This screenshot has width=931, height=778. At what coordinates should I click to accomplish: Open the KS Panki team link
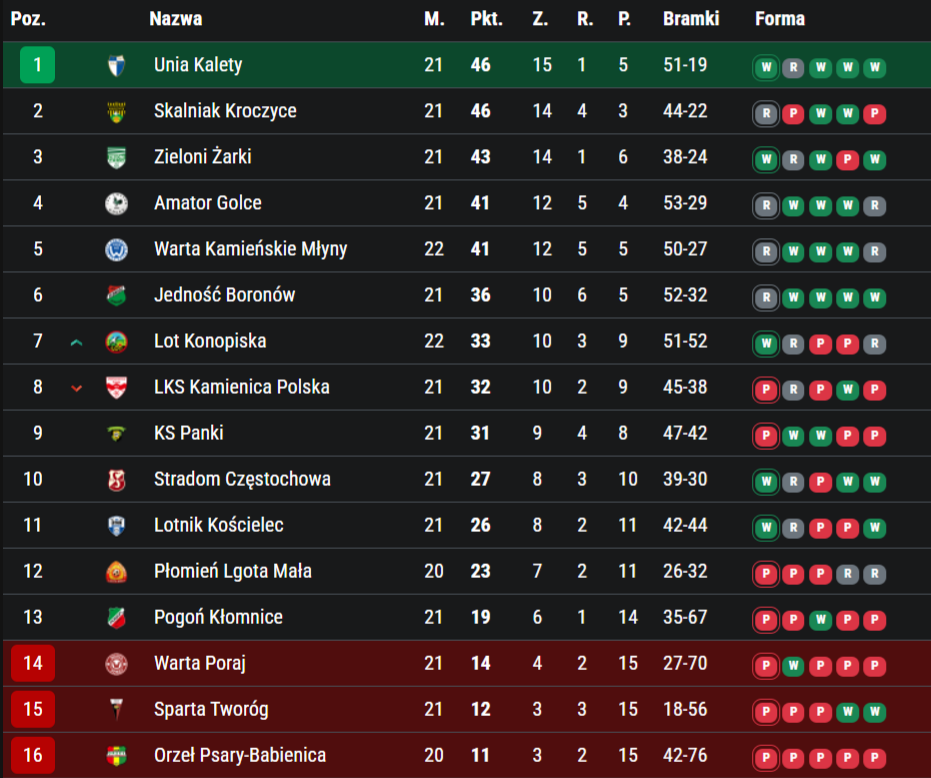(188, 433)
